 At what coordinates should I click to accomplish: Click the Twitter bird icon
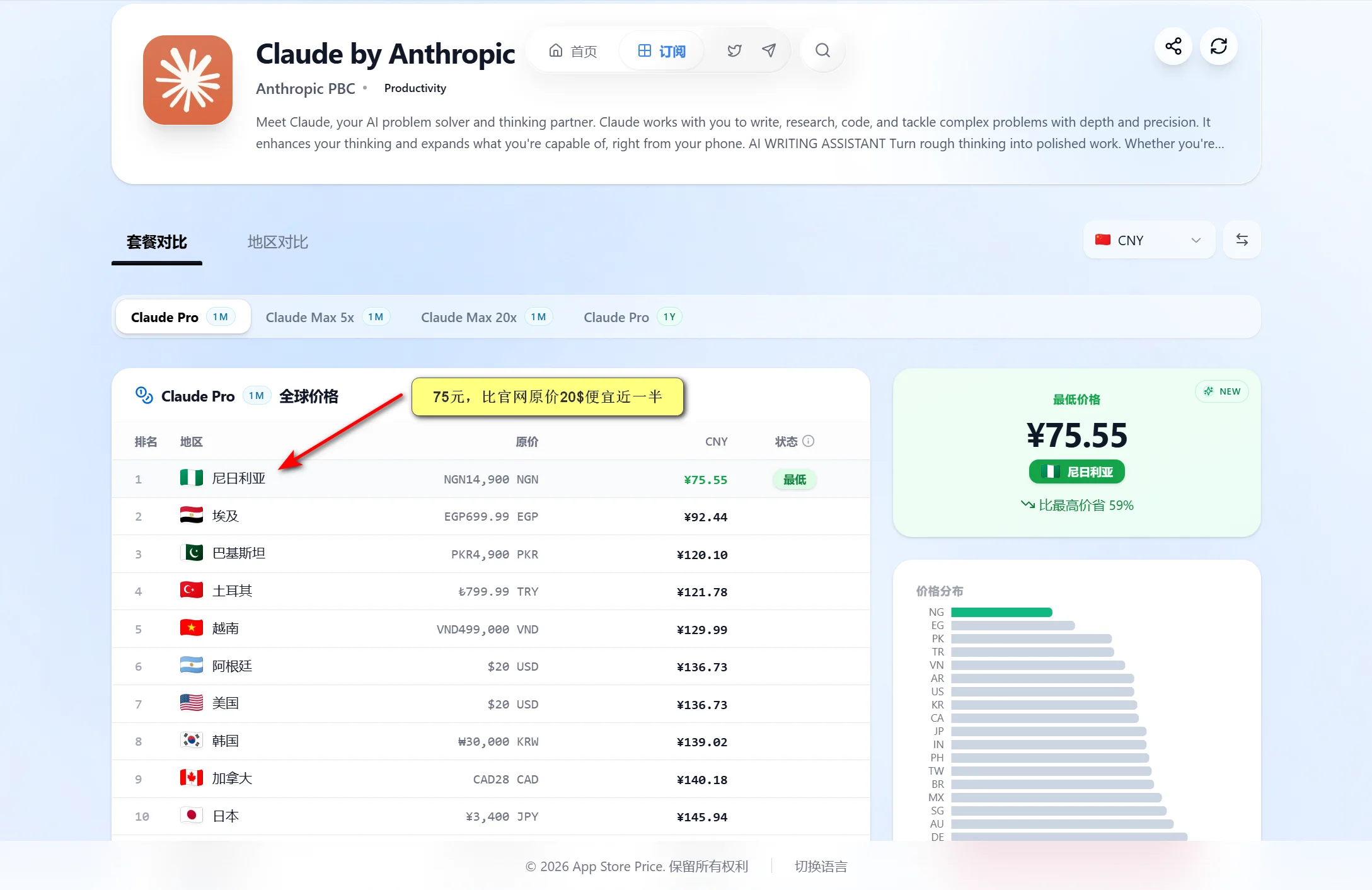[x=734, y=50]
